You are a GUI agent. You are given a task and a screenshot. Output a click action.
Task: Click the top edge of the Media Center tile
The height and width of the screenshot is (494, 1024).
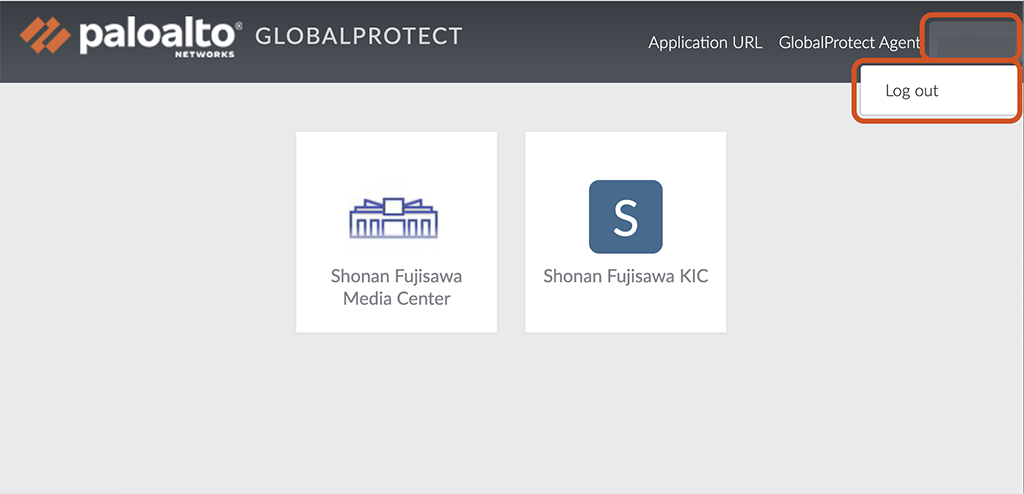coord(396,136)
